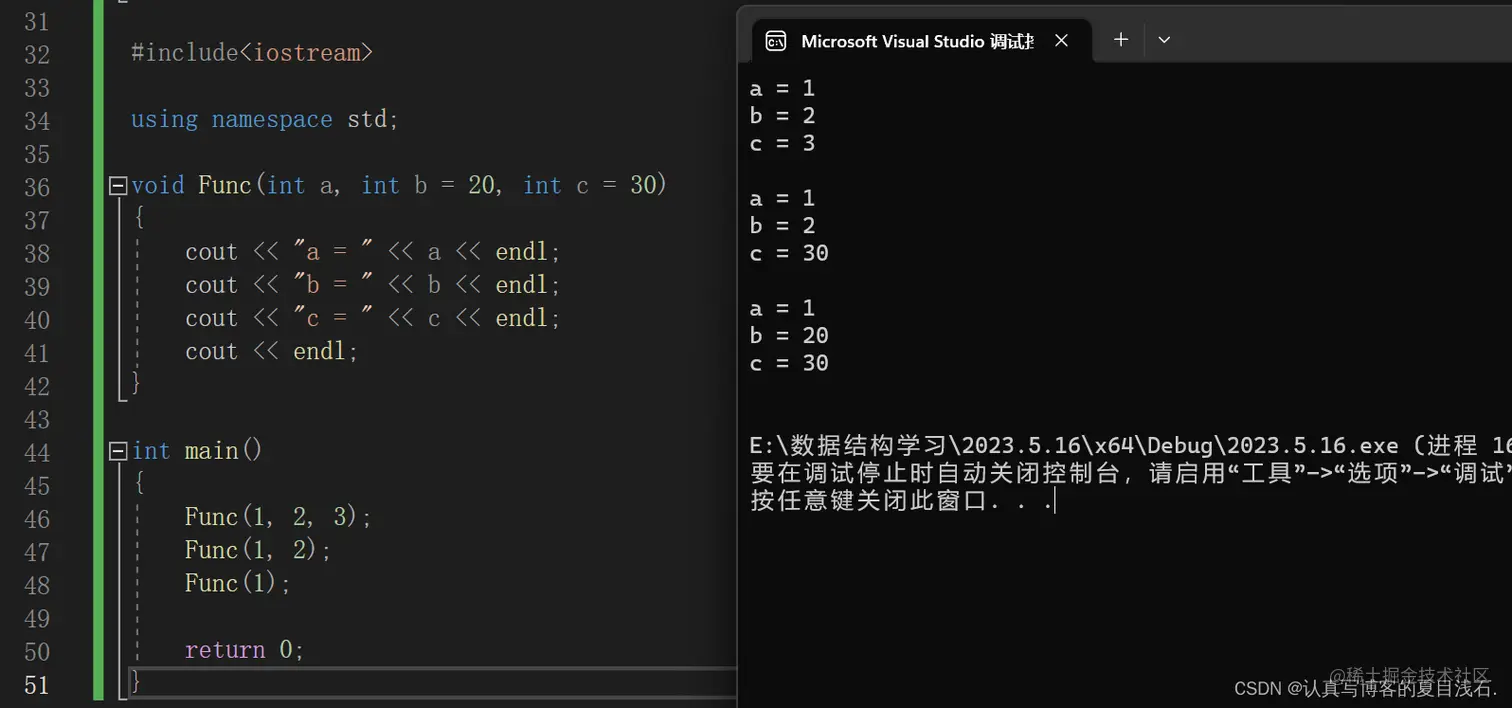Open the terminal tab dropdown chevron
This screenshot has width=1512, height=708.
click(1164, 40)
